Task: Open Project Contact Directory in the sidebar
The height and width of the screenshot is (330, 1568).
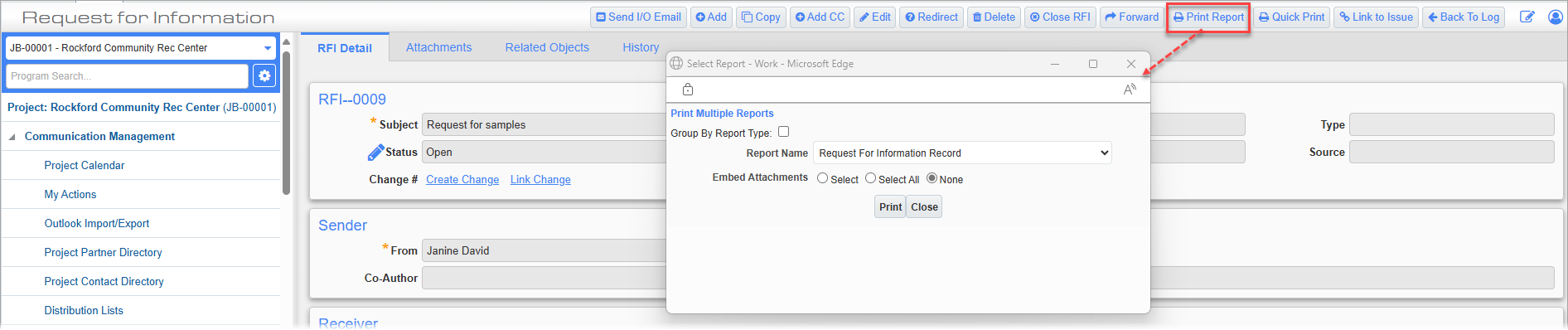Action: click(x=104, y=282)
